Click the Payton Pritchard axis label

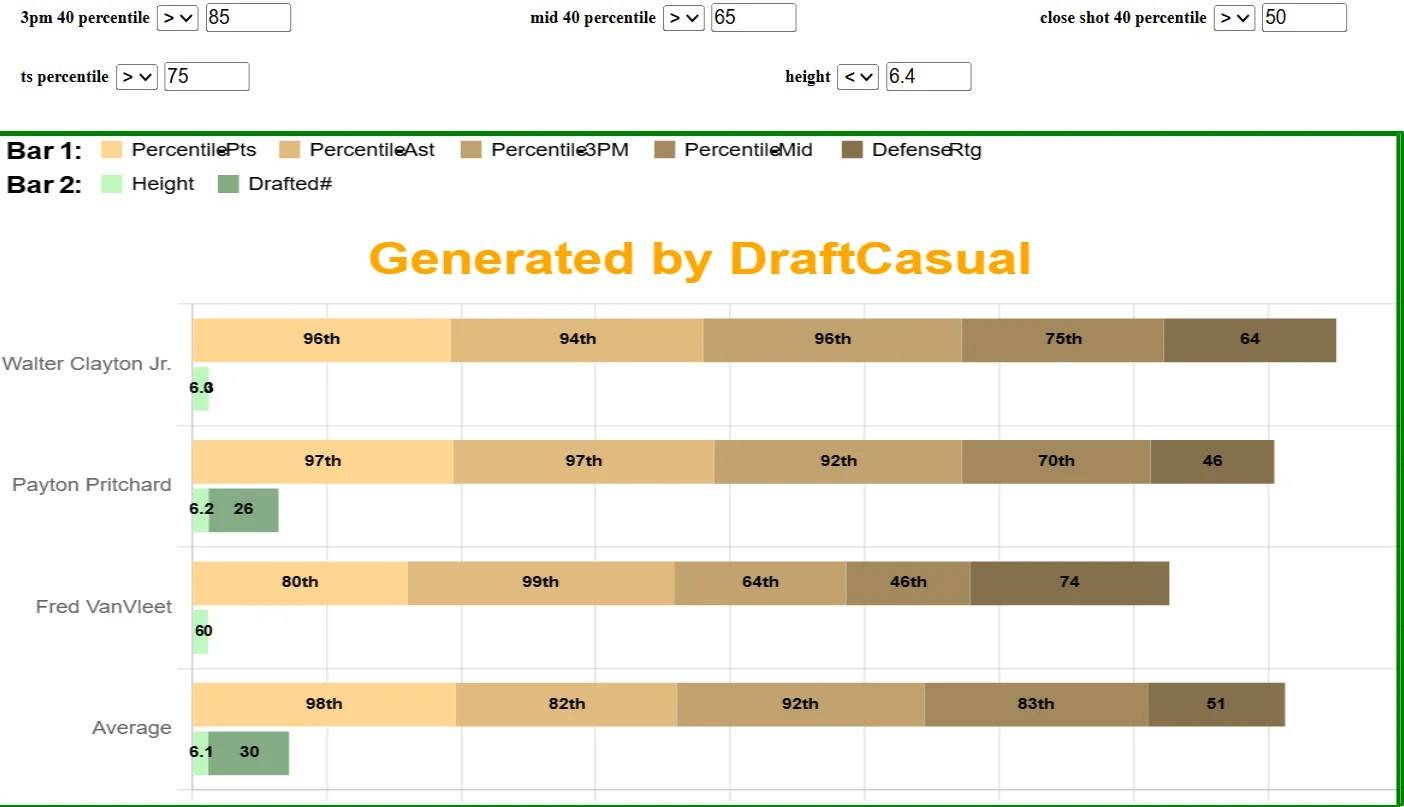(x=92, y=485)
